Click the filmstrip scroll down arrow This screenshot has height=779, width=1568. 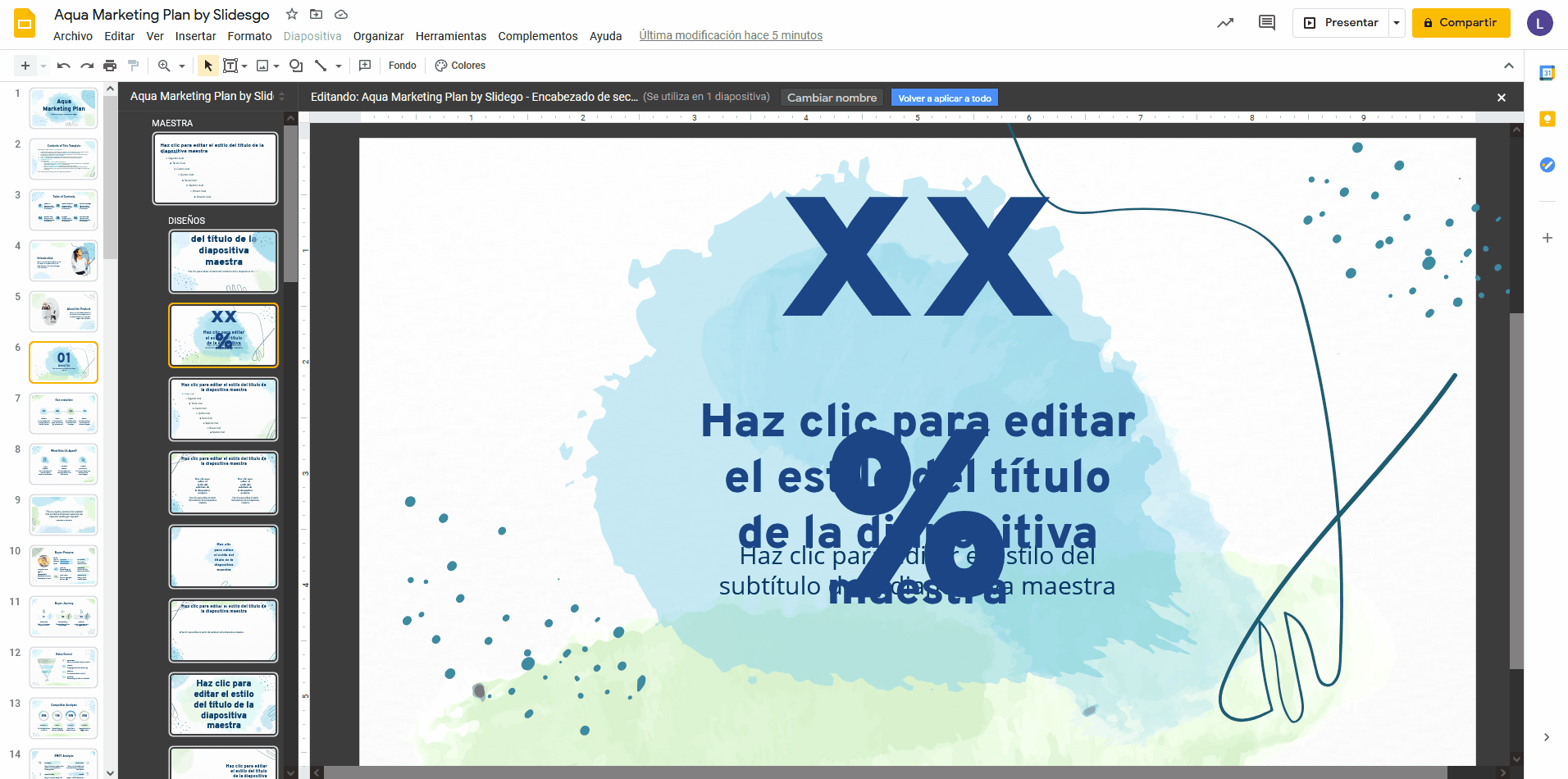click(x=110, y=772)
